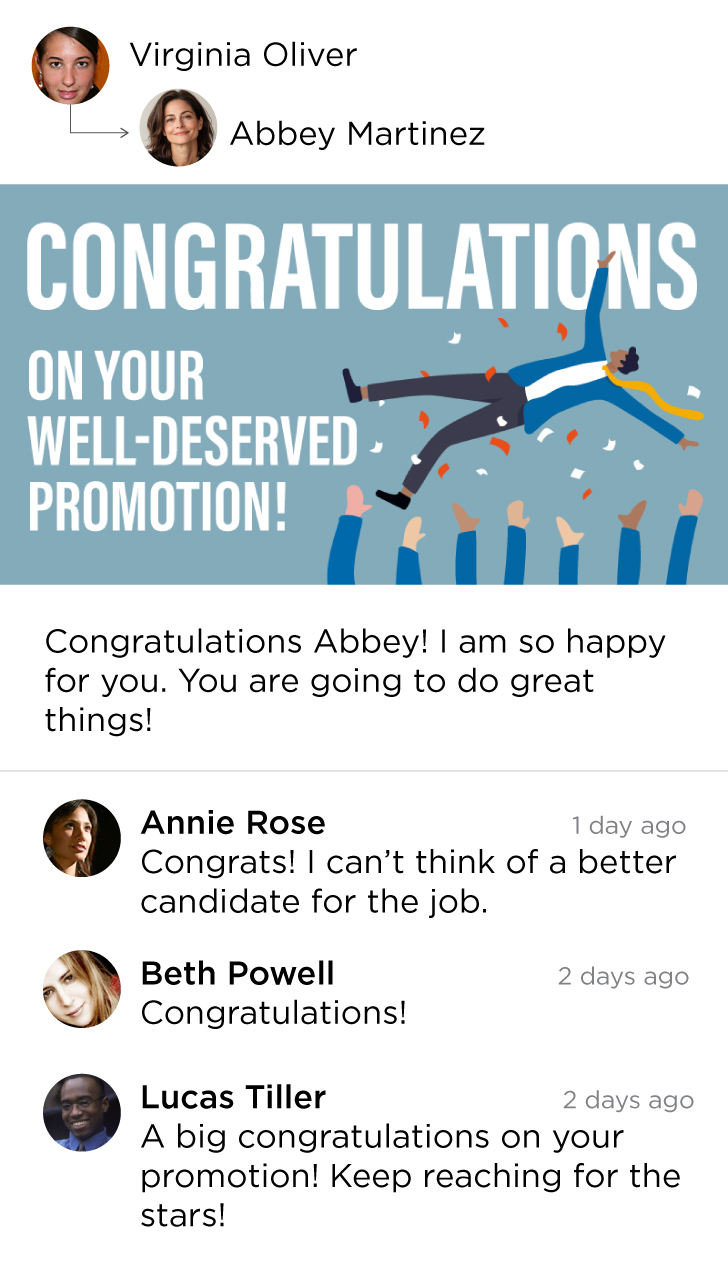This screenshot has height=1277, width=728.
Task: Click the Beth Powell commenter name
Action: [x=237, y=973]
